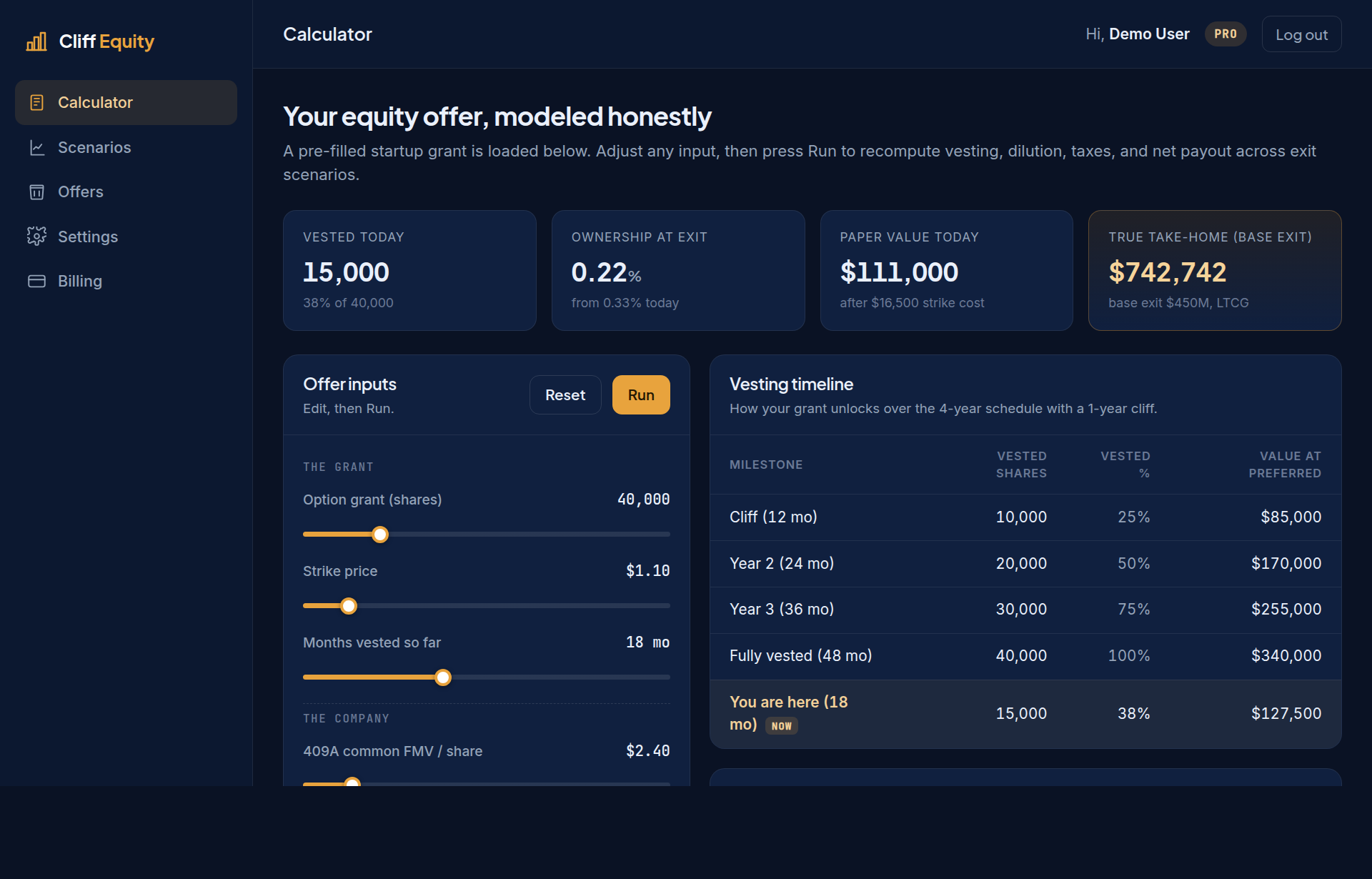Click the 40,000 option grant value
Image resolution: width=1372 pixels, height=879 pixels.
click(x=643, y=500)
